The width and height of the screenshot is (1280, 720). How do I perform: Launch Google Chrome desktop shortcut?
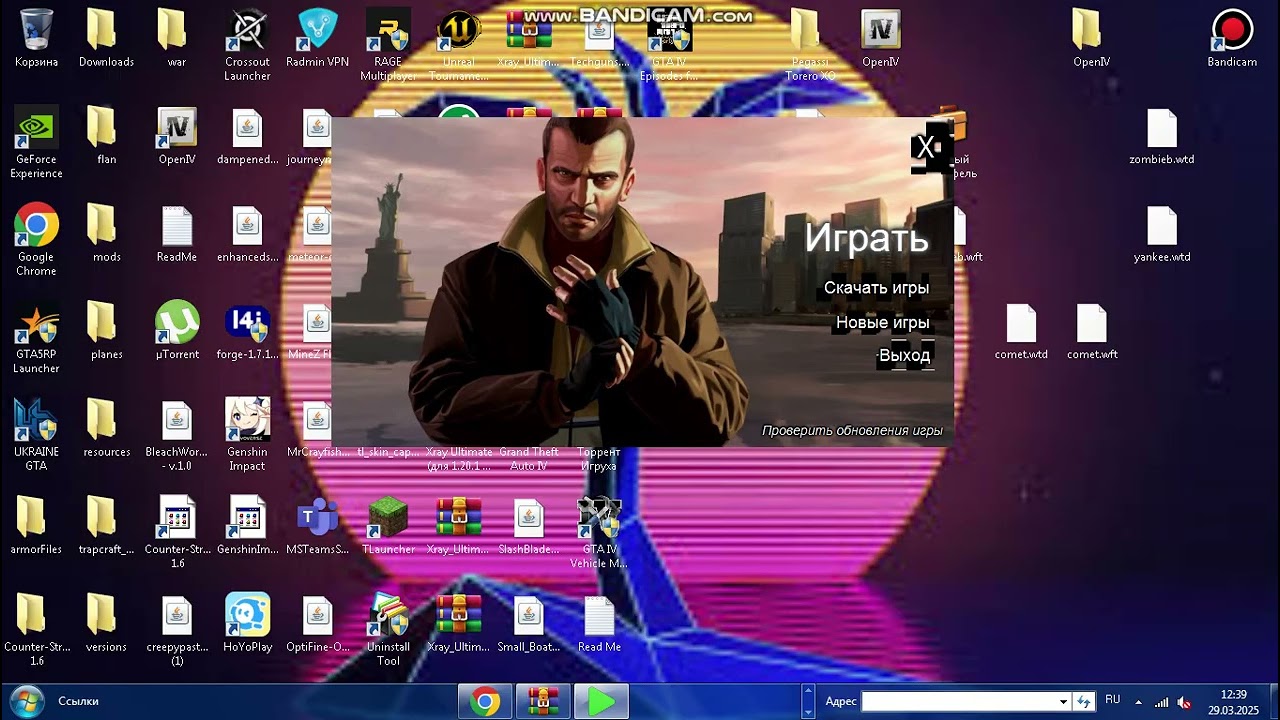[x=36, y=241]
